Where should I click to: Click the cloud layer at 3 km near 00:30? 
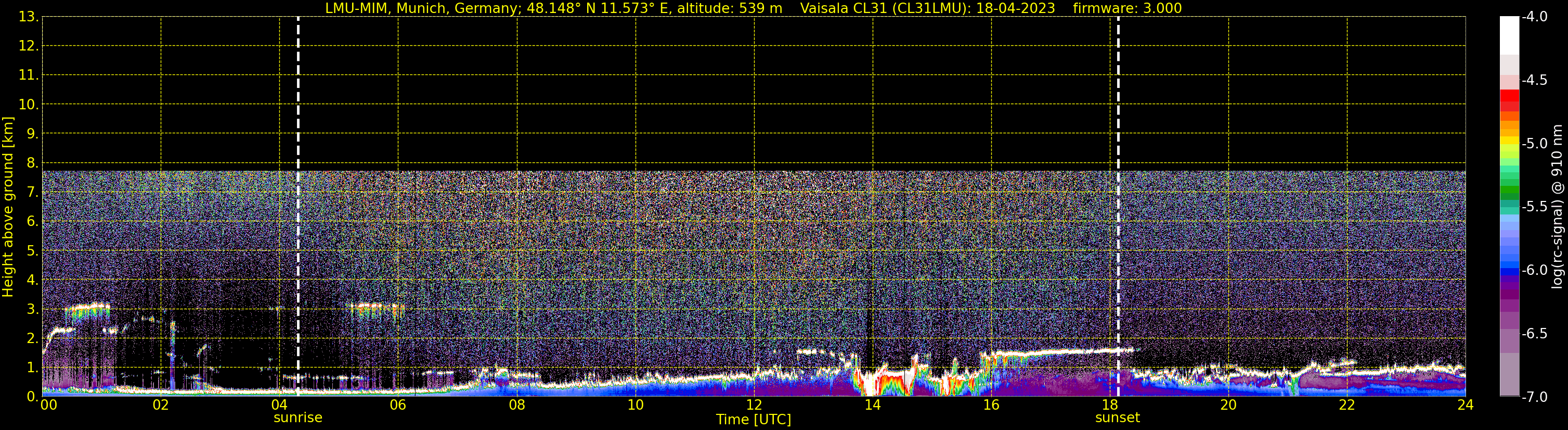point(87,308)
